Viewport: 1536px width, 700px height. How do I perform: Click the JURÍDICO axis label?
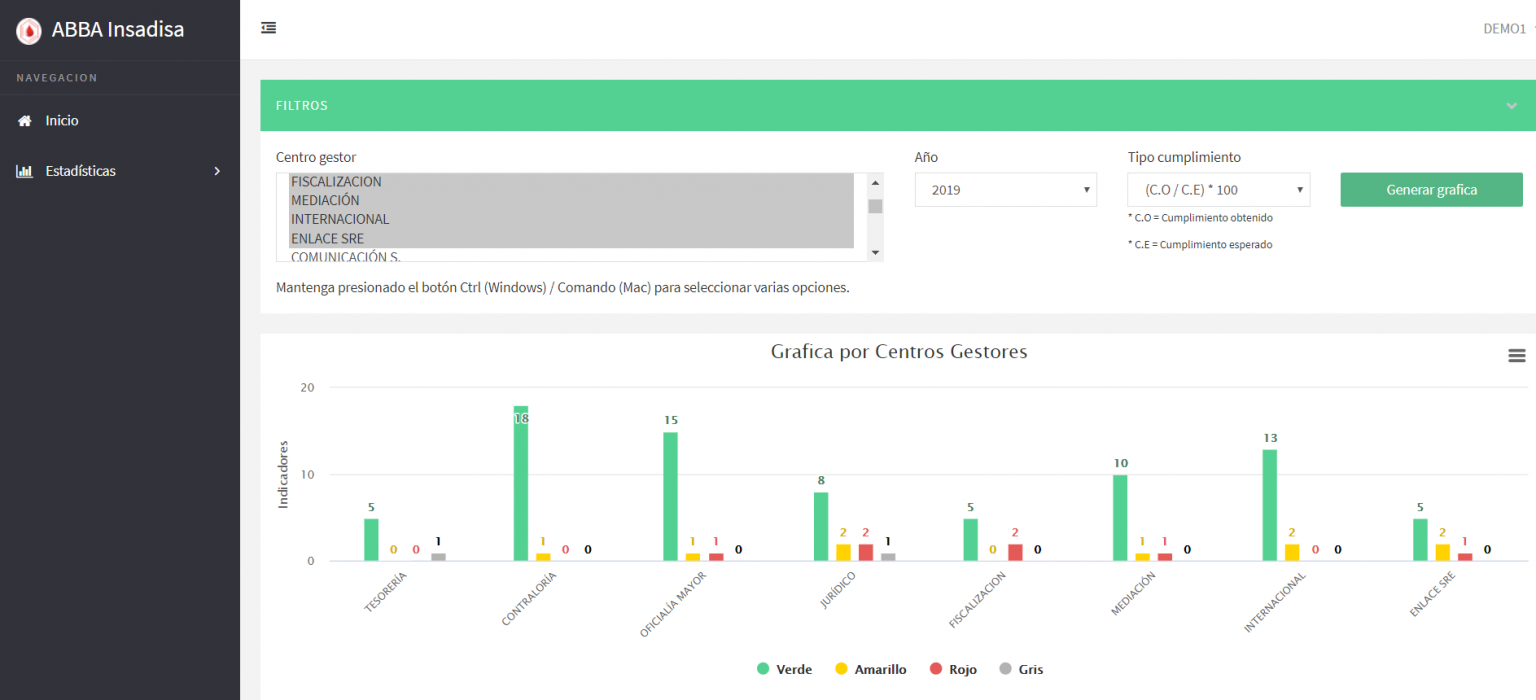coord(837,591)
